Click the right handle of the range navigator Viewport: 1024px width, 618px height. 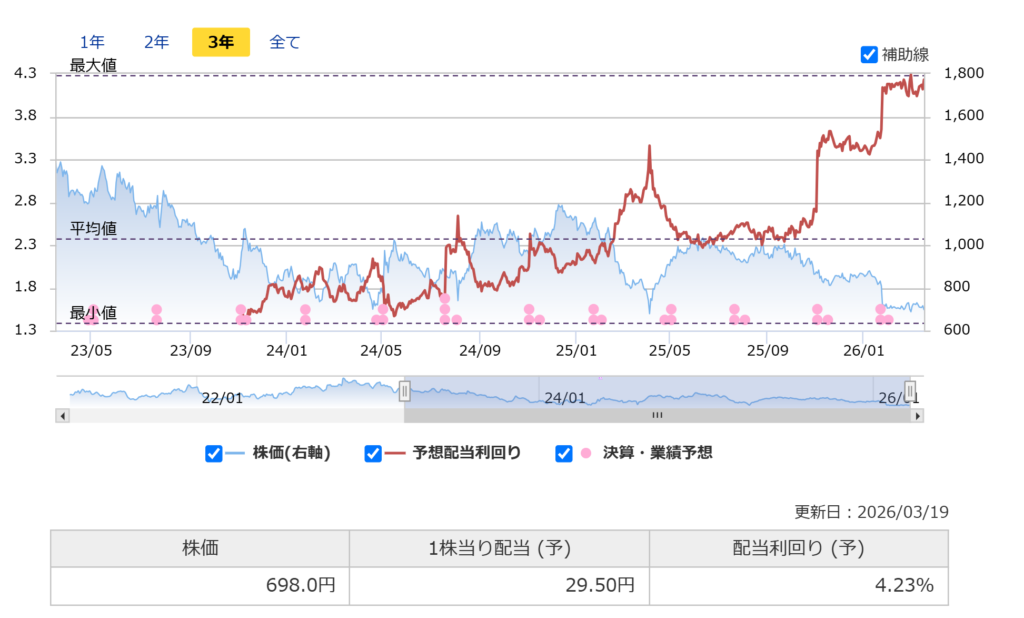909,390
